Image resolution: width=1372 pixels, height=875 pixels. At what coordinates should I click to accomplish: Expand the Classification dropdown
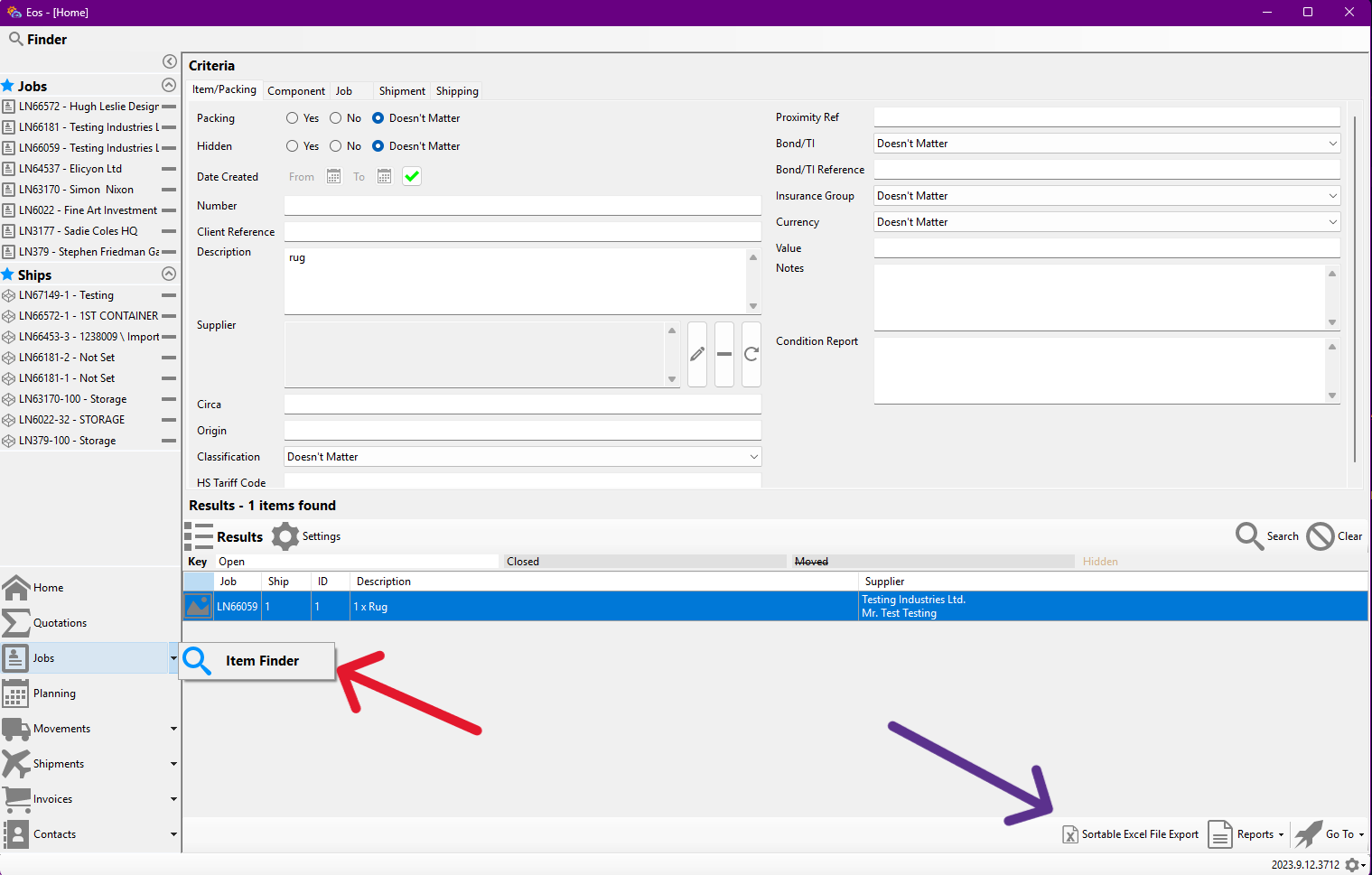[753, 457]
